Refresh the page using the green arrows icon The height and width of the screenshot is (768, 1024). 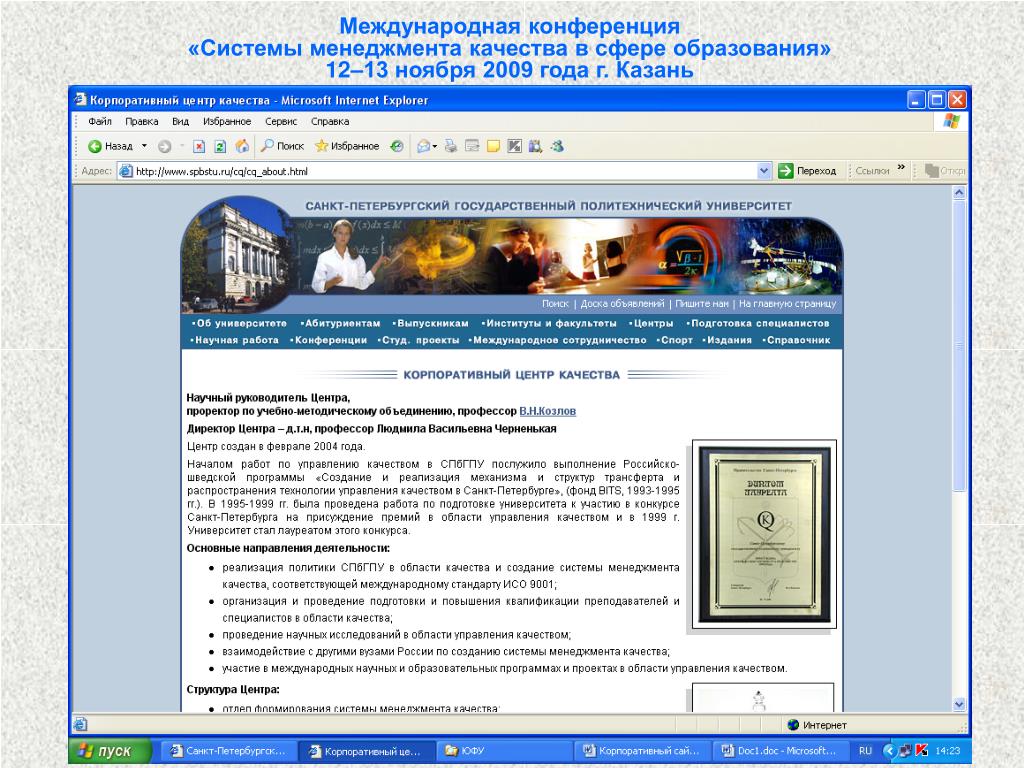coord(221,146)
